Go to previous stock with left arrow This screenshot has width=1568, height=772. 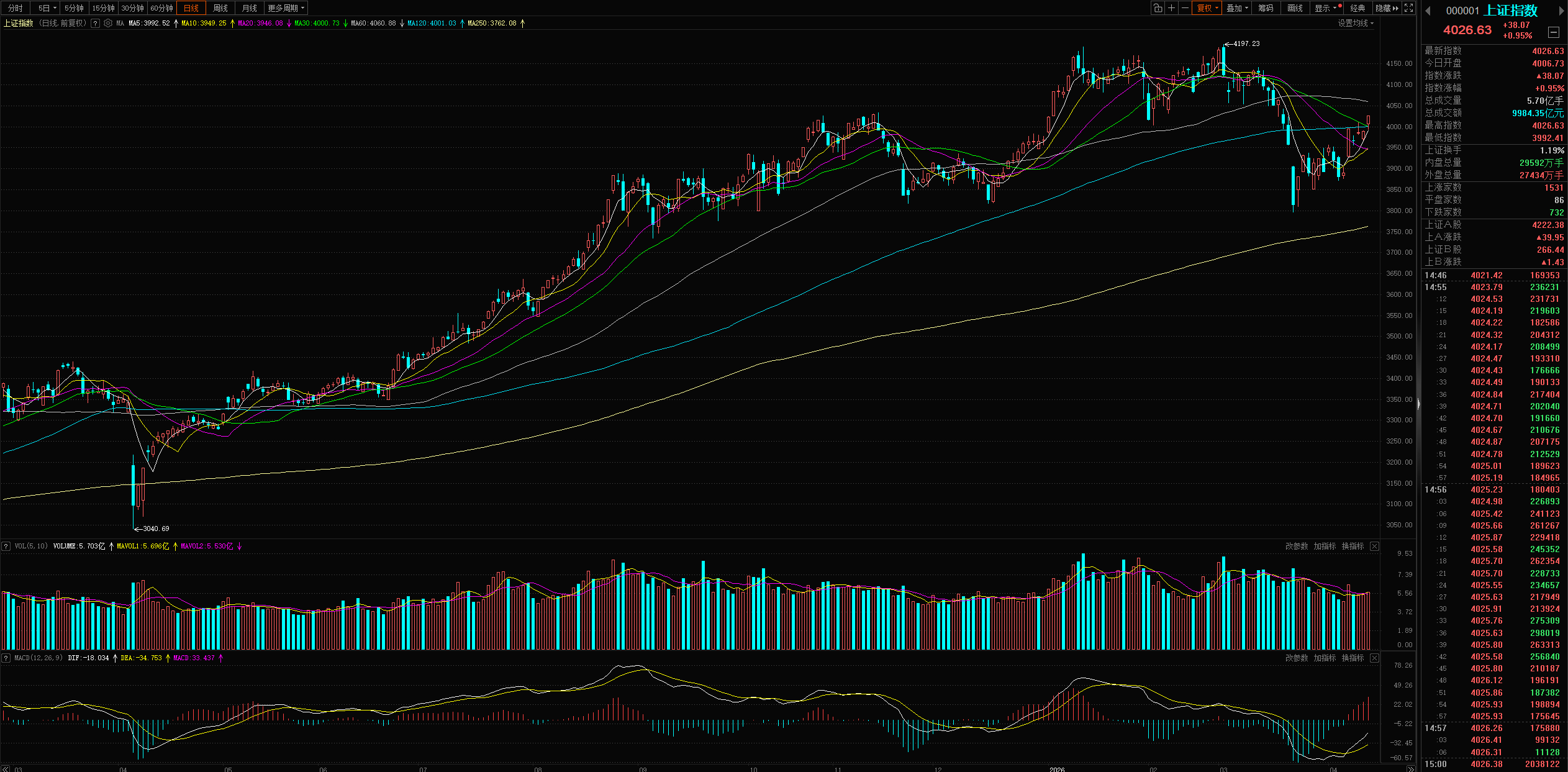point(1428,11)
